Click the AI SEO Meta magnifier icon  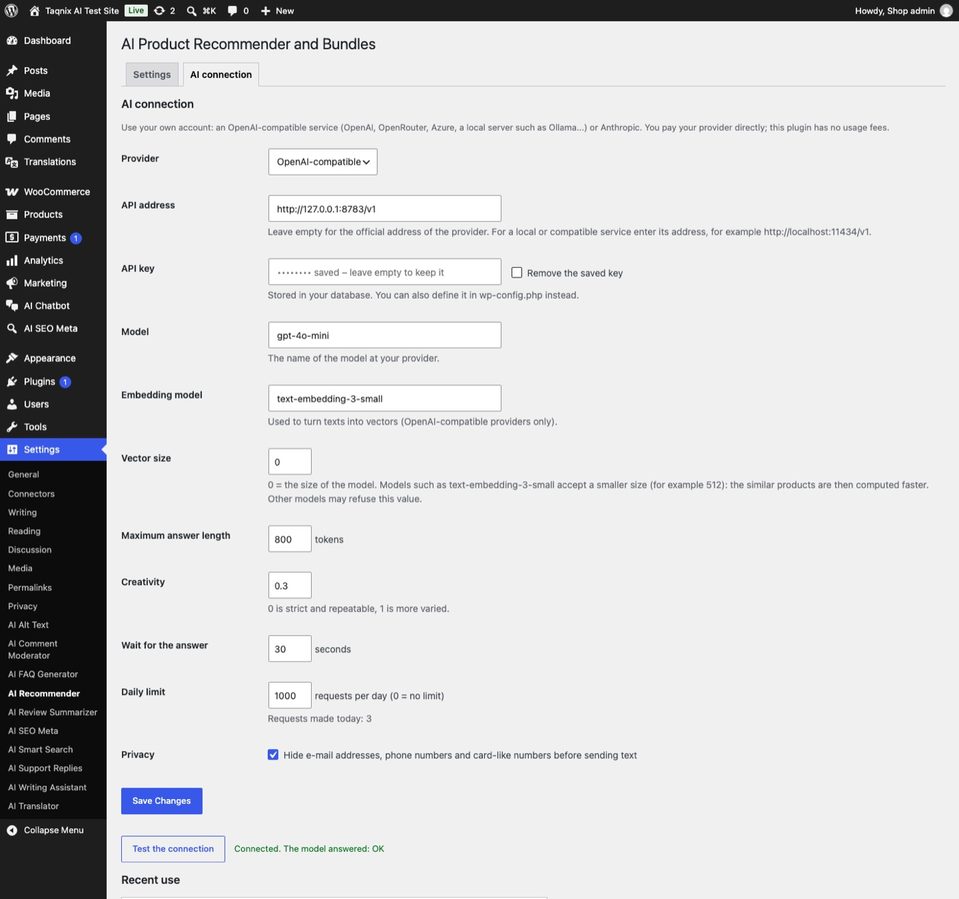coord(12,328)
